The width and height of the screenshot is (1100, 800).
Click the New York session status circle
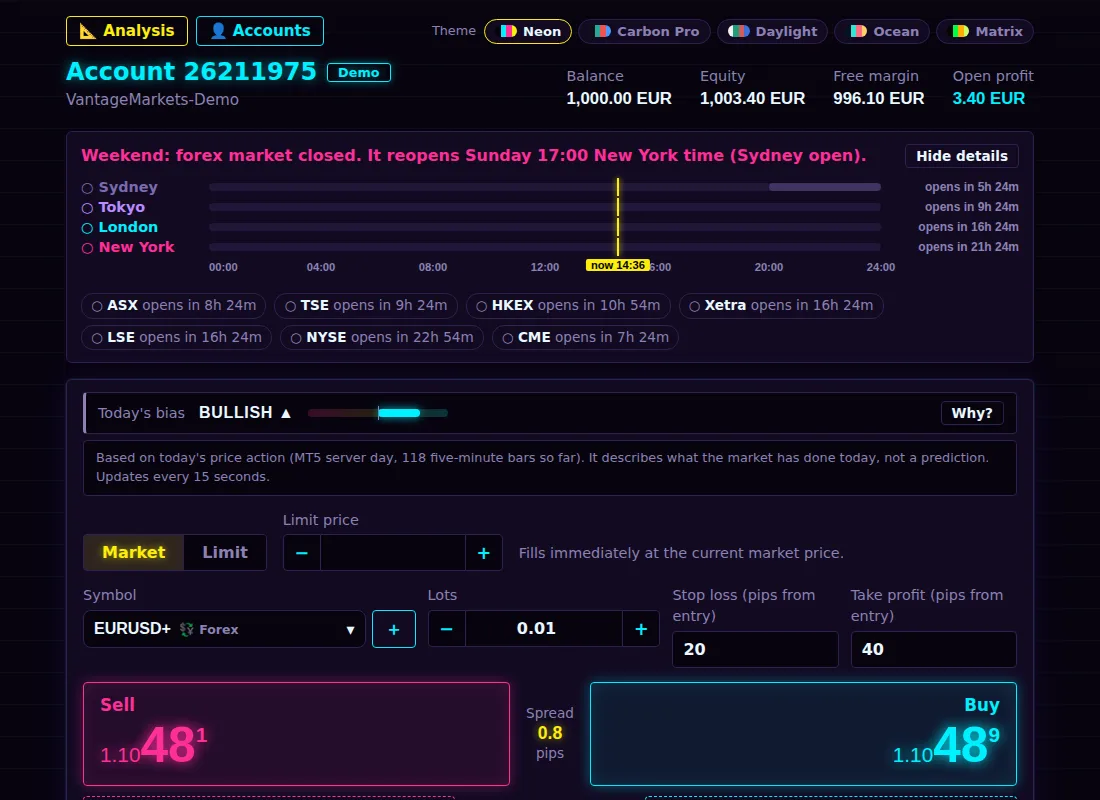tap(87, 248)
